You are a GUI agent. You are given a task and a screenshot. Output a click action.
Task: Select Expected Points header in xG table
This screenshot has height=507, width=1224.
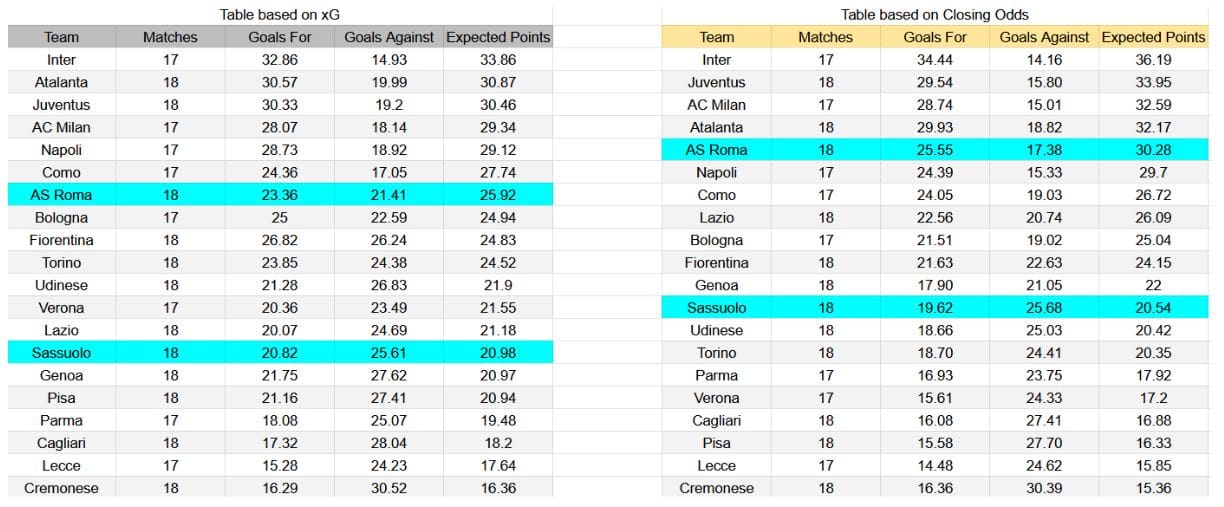click(497, 37)
